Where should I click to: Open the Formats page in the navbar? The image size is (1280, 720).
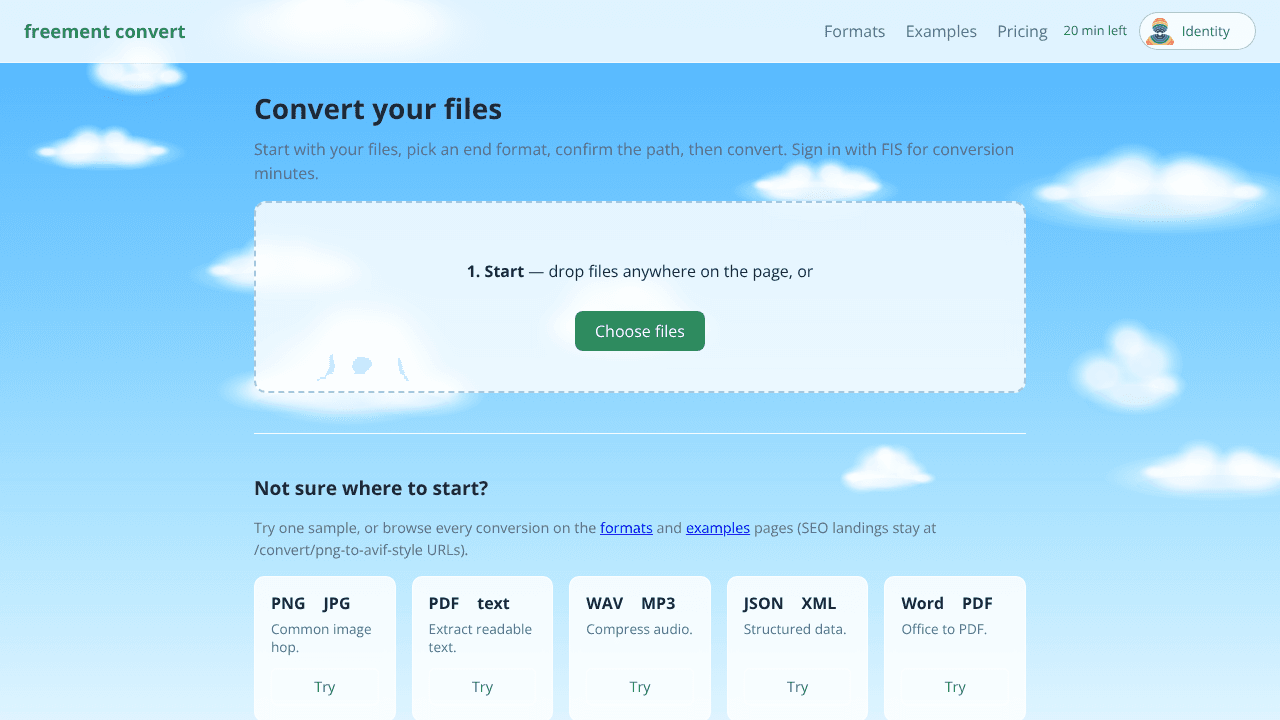pyautogui.click(x=854, y=31)
